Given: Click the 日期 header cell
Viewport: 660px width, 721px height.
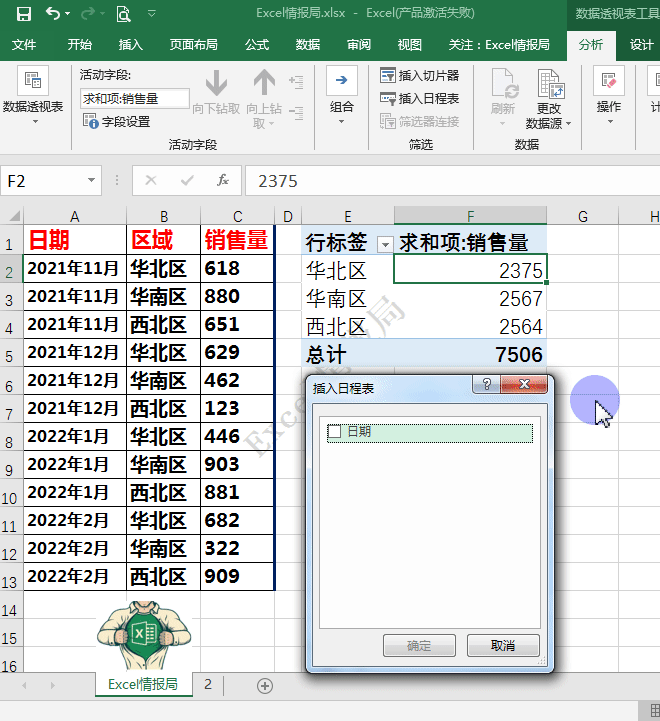Looking at the screenshot, I should [75, 240].
